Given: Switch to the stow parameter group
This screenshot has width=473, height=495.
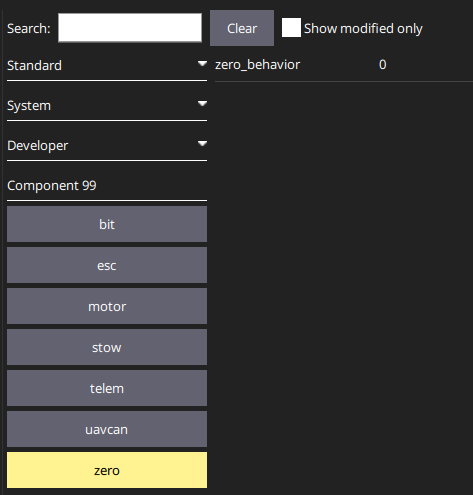Looking at the screenshot, I should coord(107,347).
